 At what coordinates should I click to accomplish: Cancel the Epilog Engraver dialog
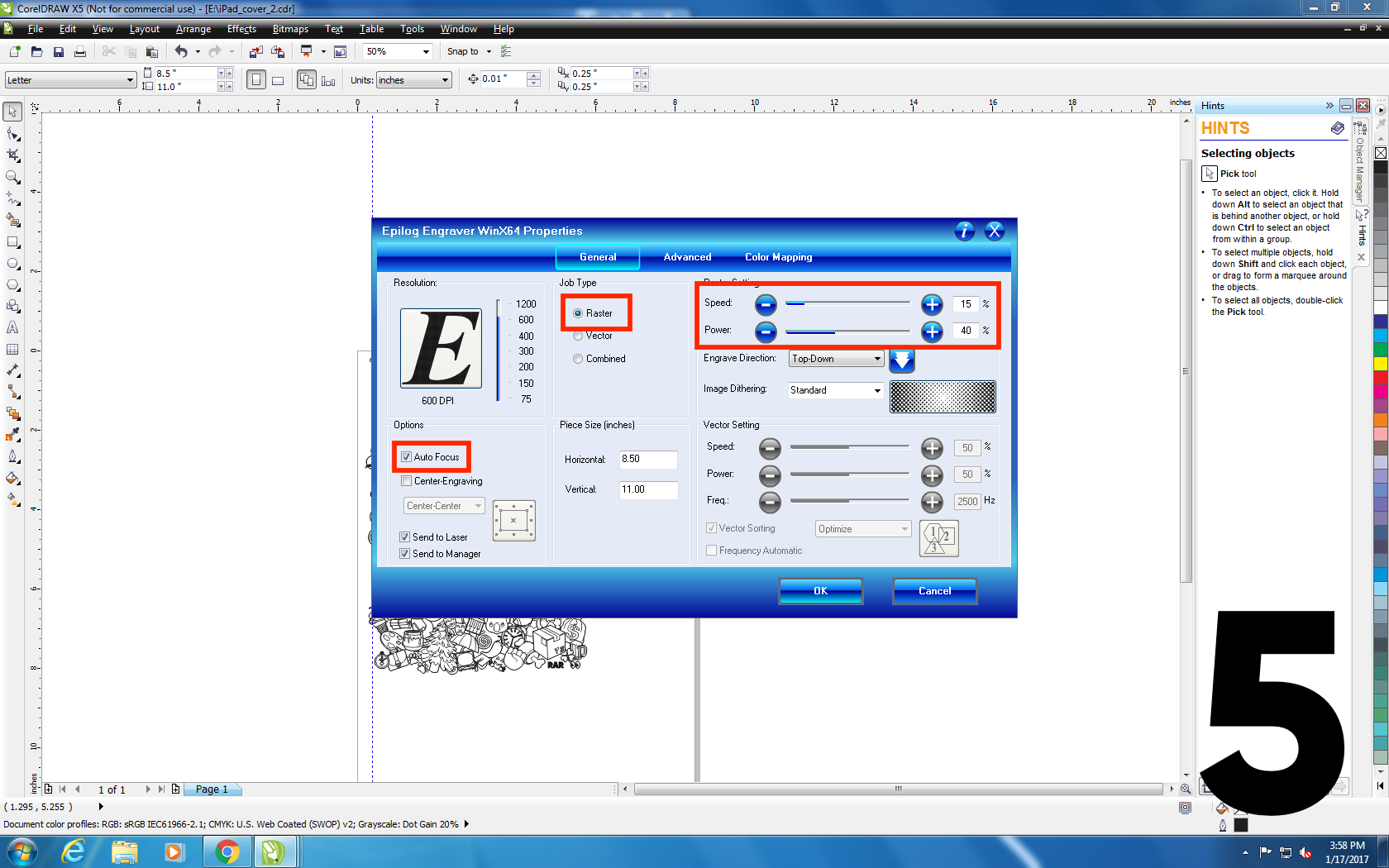point(933,590)
